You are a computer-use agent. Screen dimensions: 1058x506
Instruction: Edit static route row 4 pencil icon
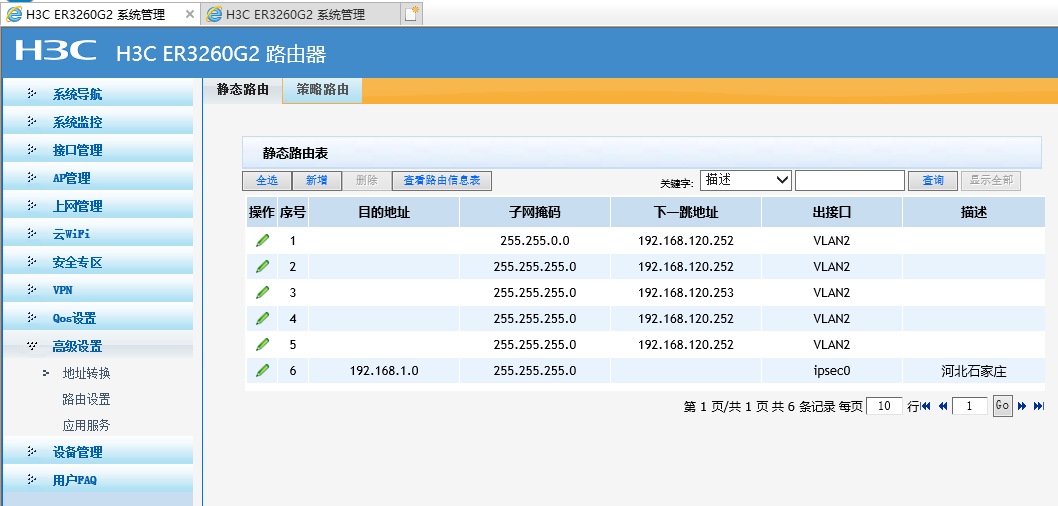pyautogui.click(x=262, y=318)
